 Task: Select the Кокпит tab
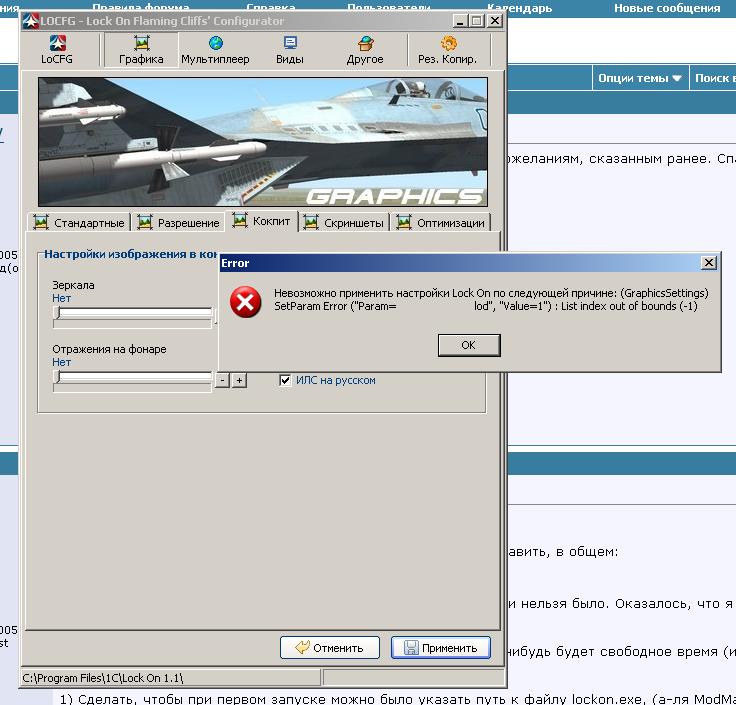click(262, 221)
